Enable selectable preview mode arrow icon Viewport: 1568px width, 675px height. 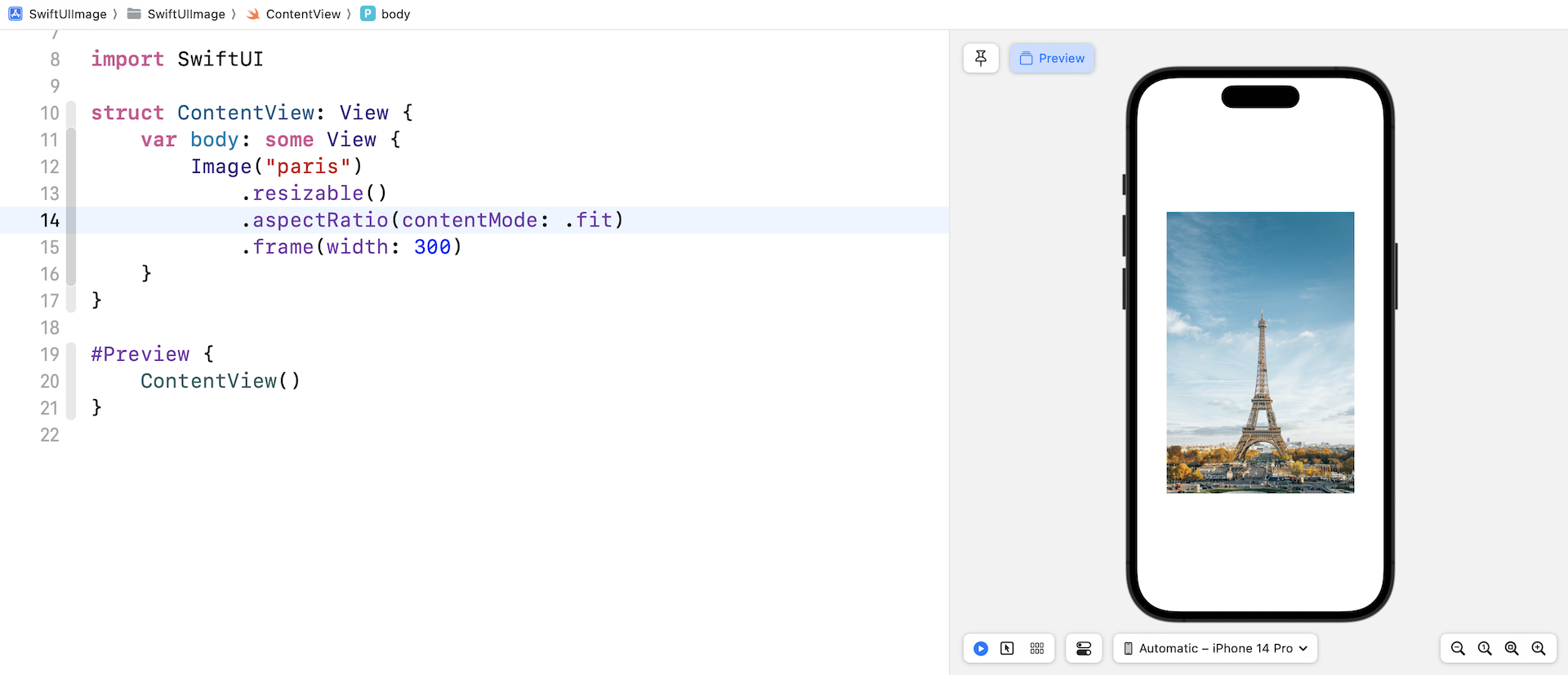(1007, 648)
